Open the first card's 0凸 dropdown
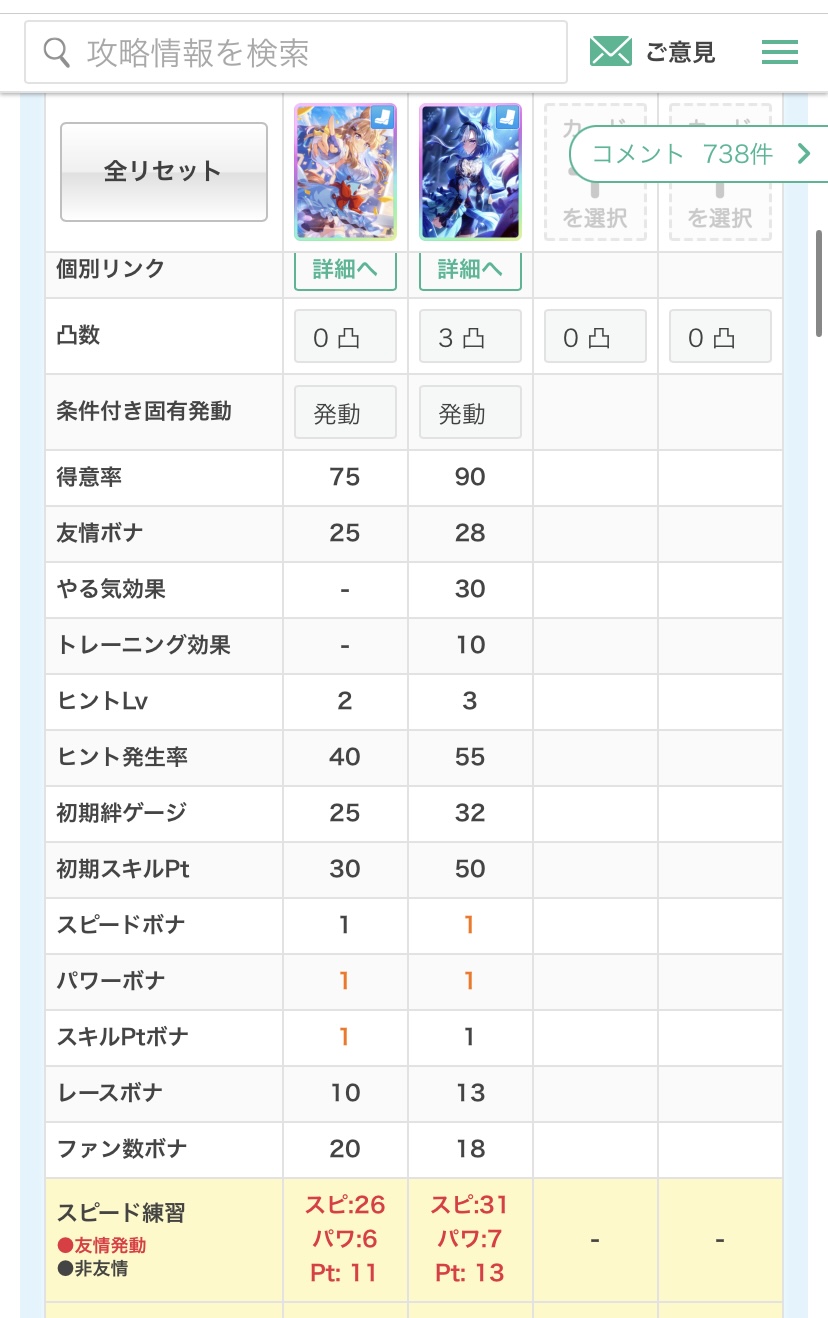The width and height of the screenshot is (828, 1318). coord(345,336)
